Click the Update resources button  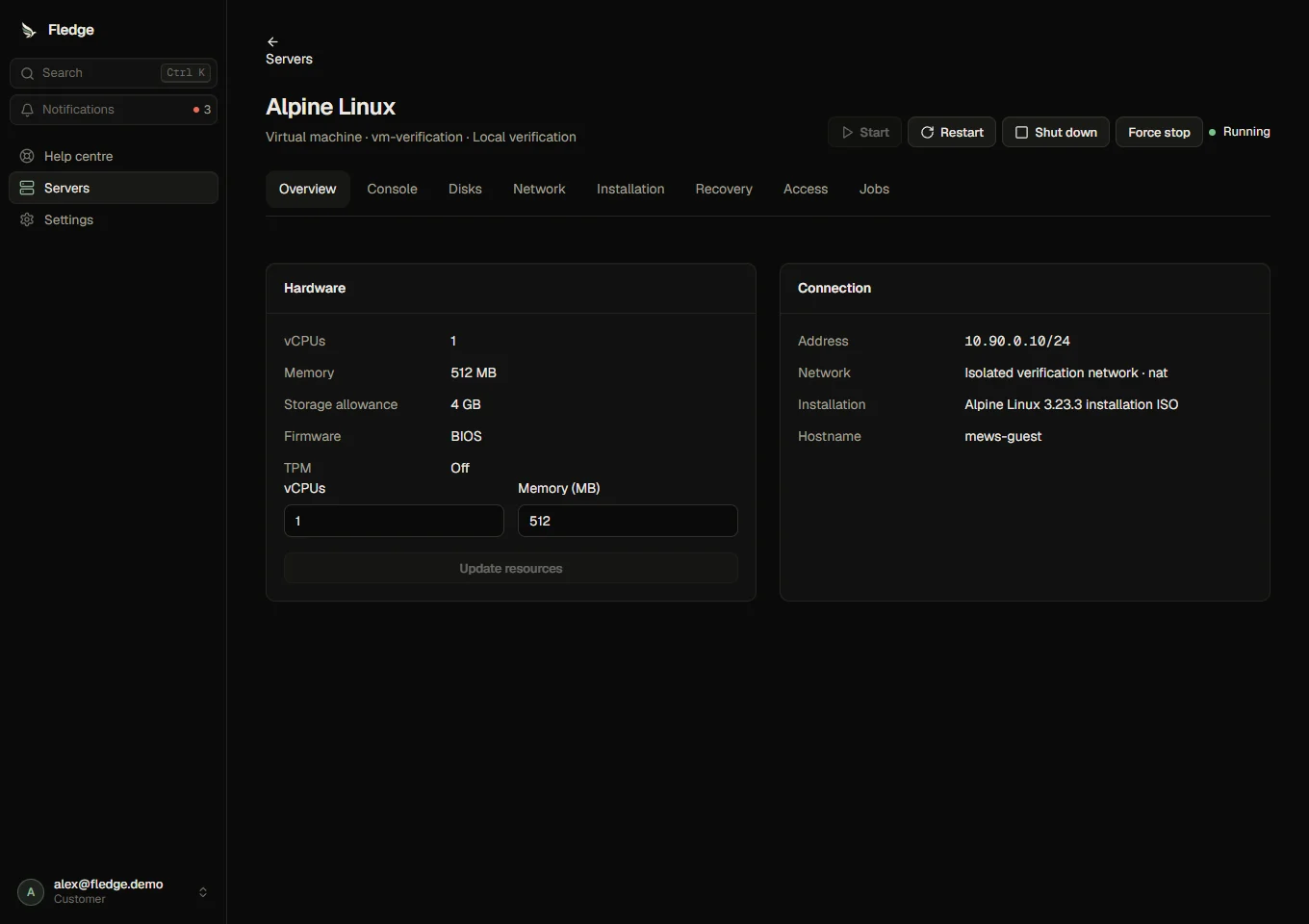click(511, 569)
